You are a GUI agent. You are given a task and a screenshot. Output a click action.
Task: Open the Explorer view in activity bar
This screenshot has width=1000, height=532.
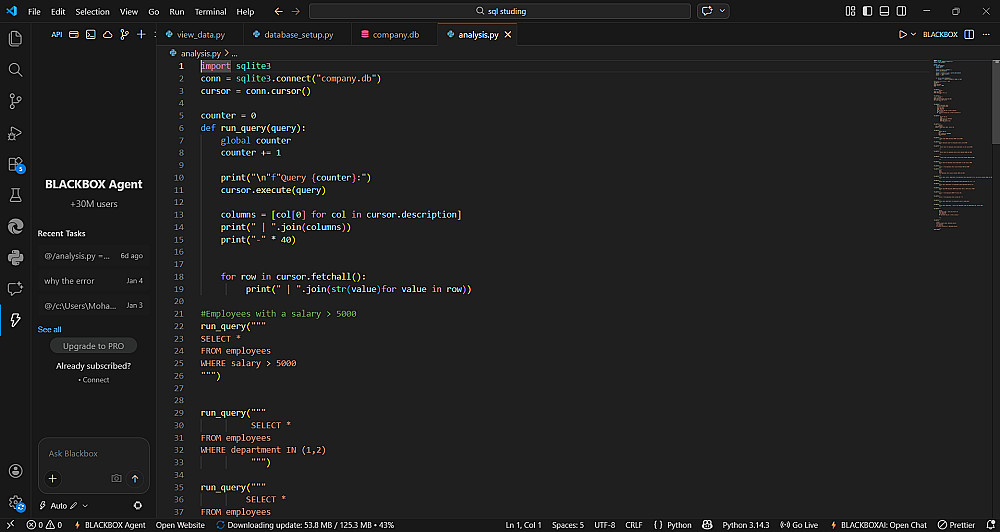(15, 38)
